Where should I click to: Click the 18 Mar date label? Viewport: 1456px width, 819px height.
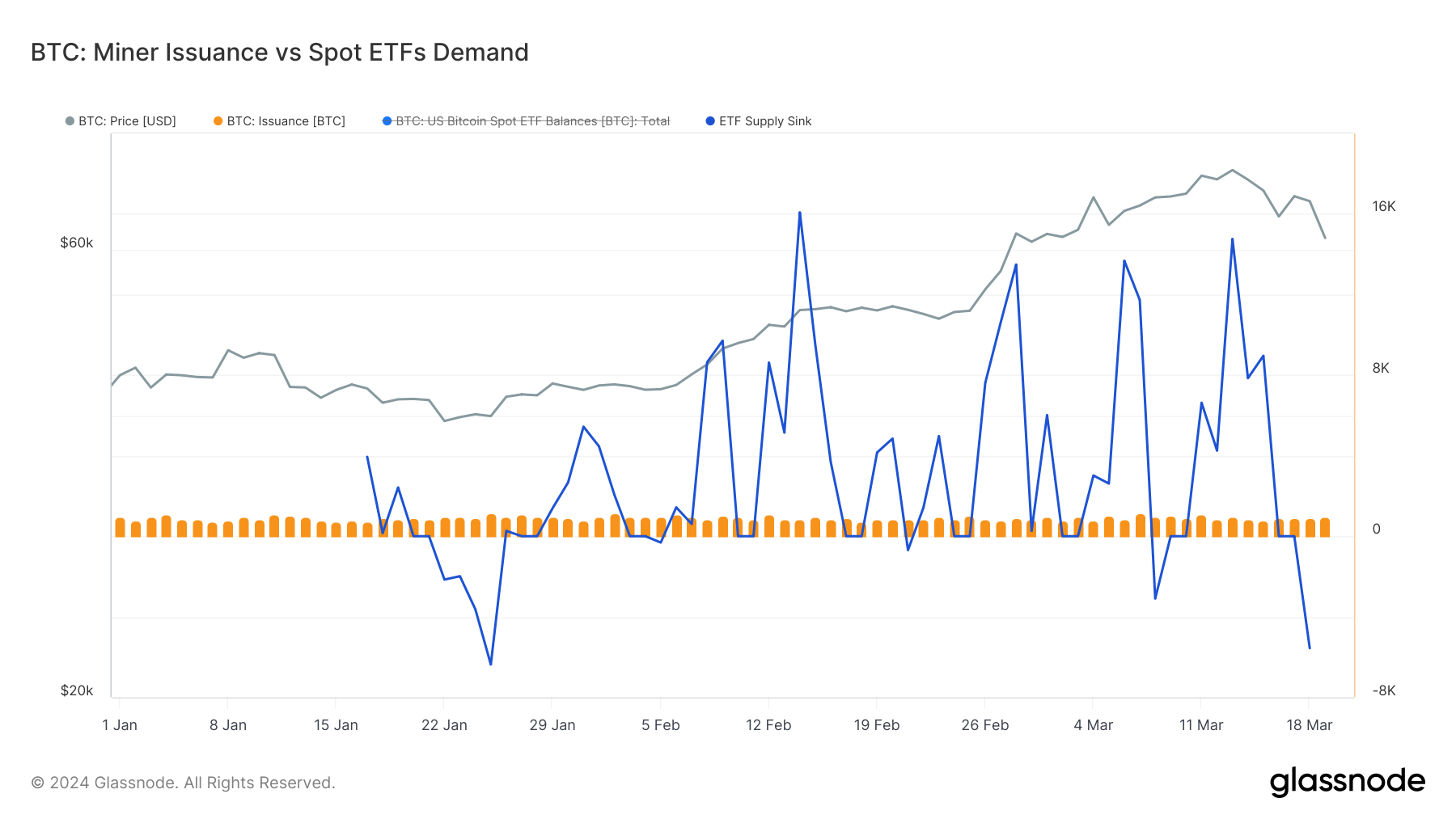[x=1310, y=725]
